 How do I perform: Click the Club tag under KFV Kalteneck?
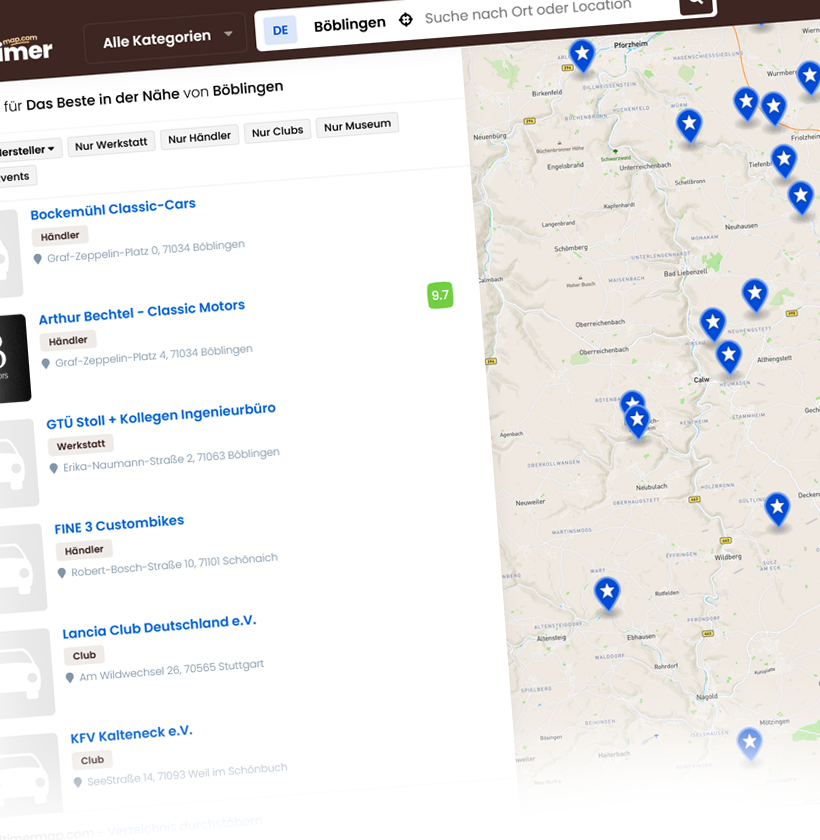[x=92, y=760]
